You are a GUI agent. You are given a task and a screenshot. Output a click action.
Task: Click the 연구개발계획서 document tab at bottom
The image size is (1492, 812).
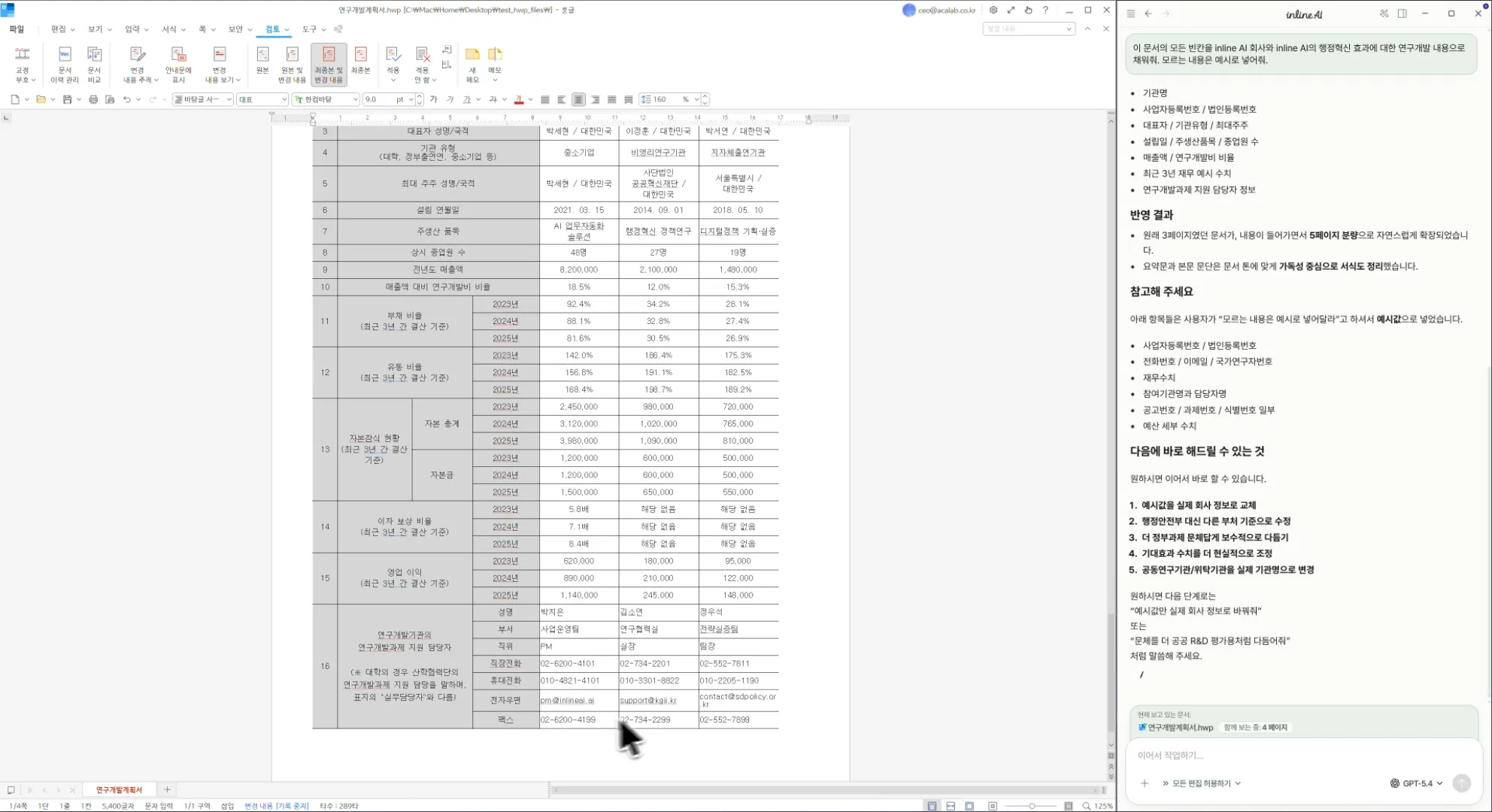(119, 789)
